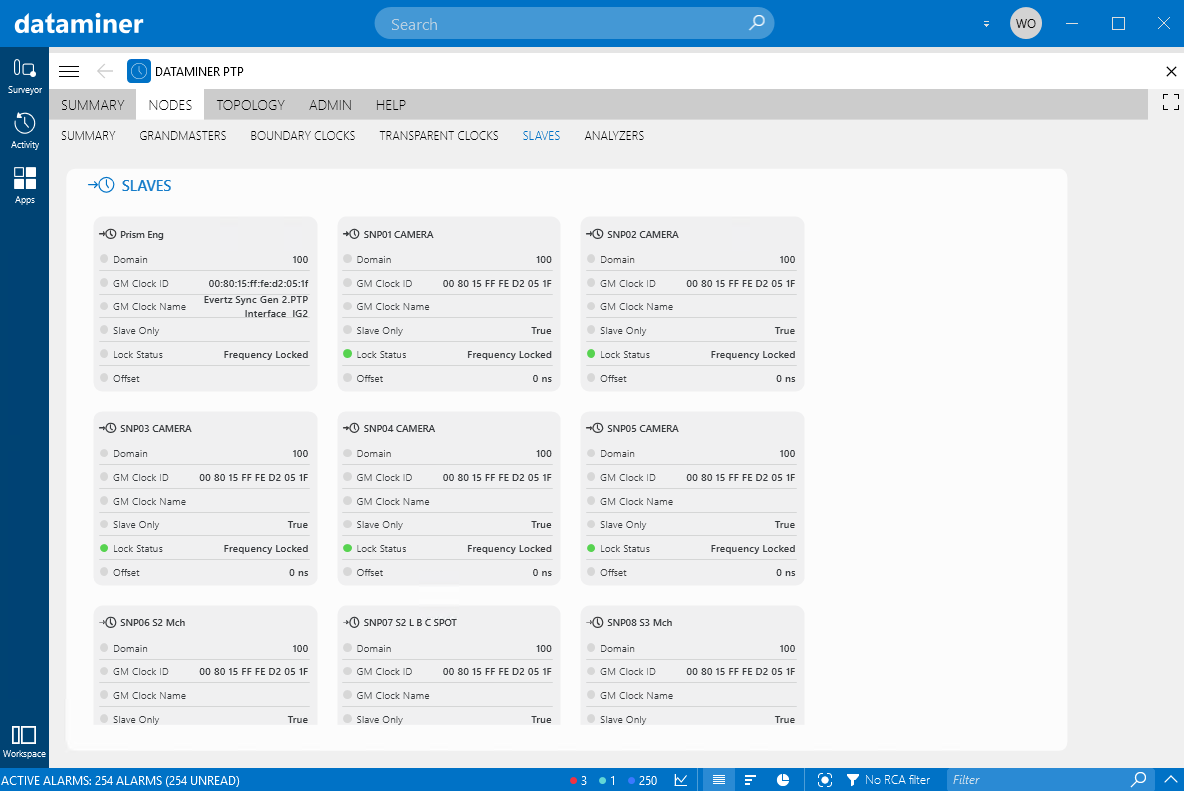The height and width of the screenshot is (791, 1184).
Task: Open the Nodes SUMMARY subtab
Action: click(x=88, y=136)
